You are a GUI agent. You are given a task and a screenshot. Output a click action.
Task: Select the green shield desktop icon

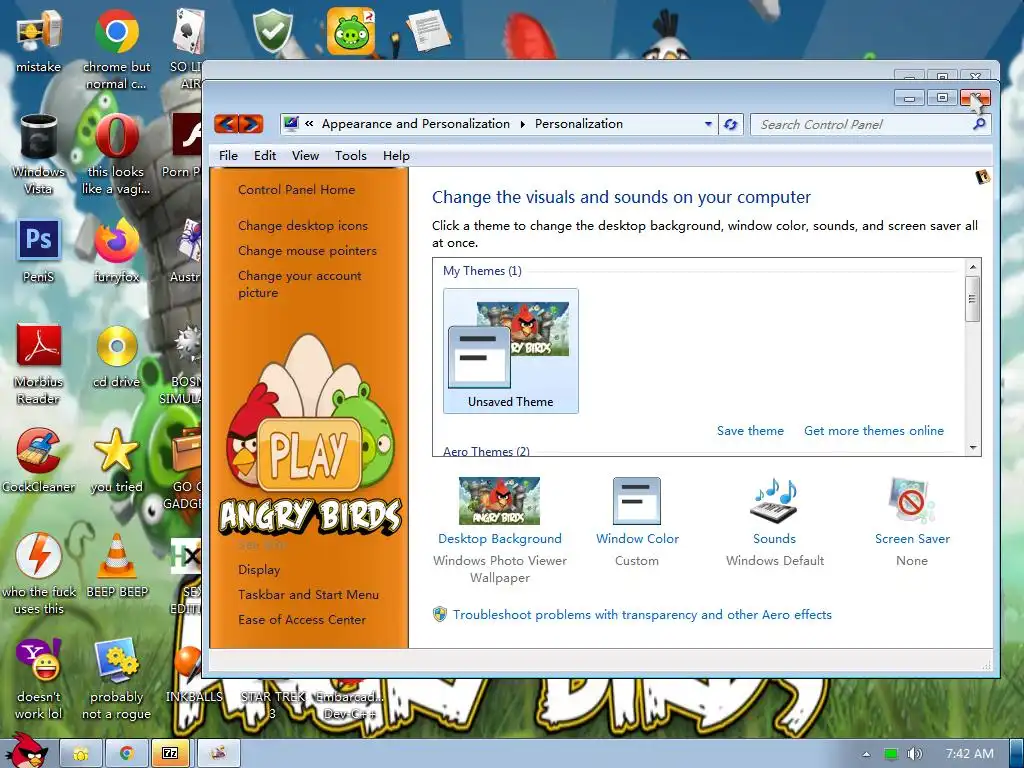[273, 30]
